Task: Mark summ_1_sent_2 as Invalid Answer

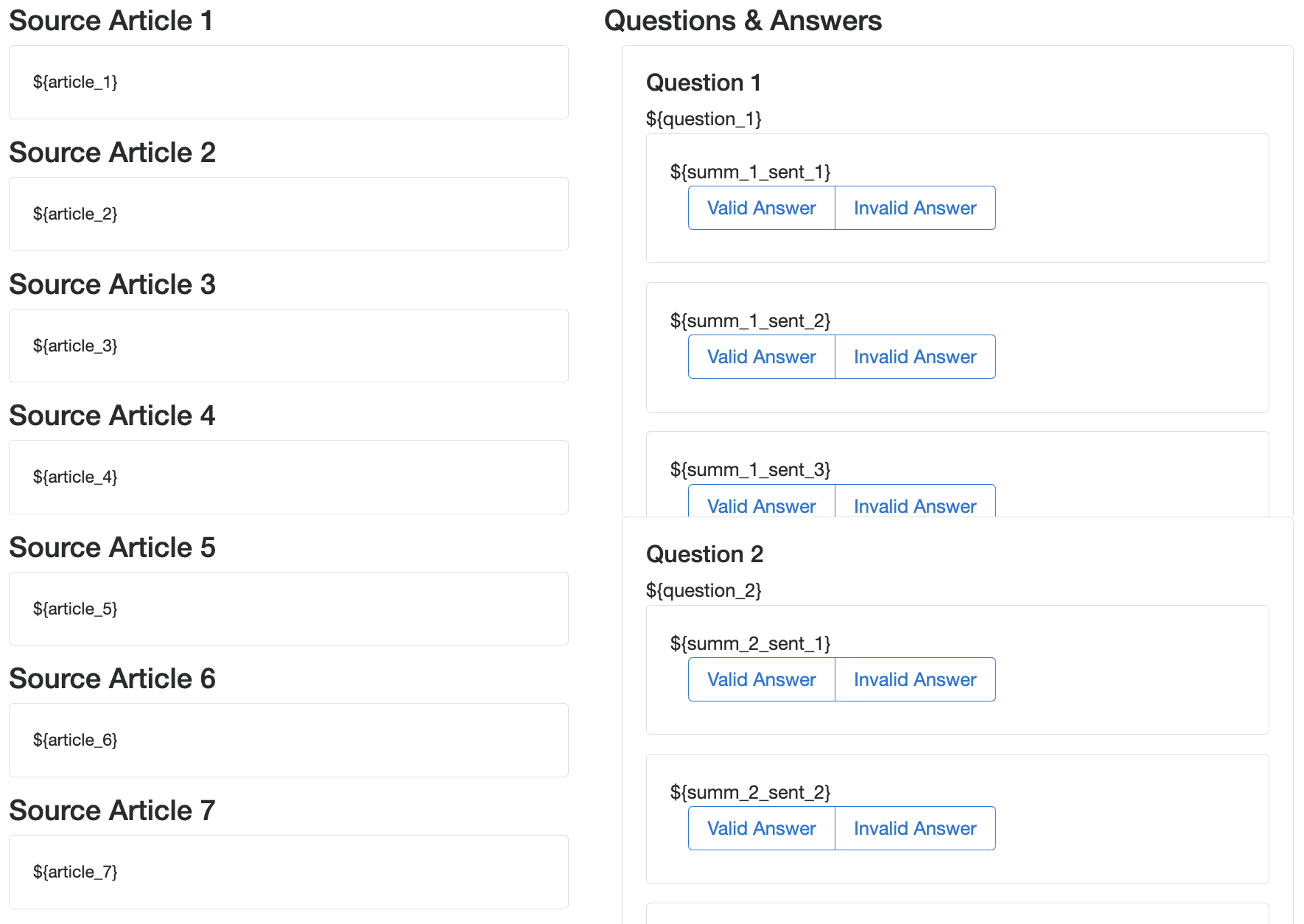Action: point(914,357)
